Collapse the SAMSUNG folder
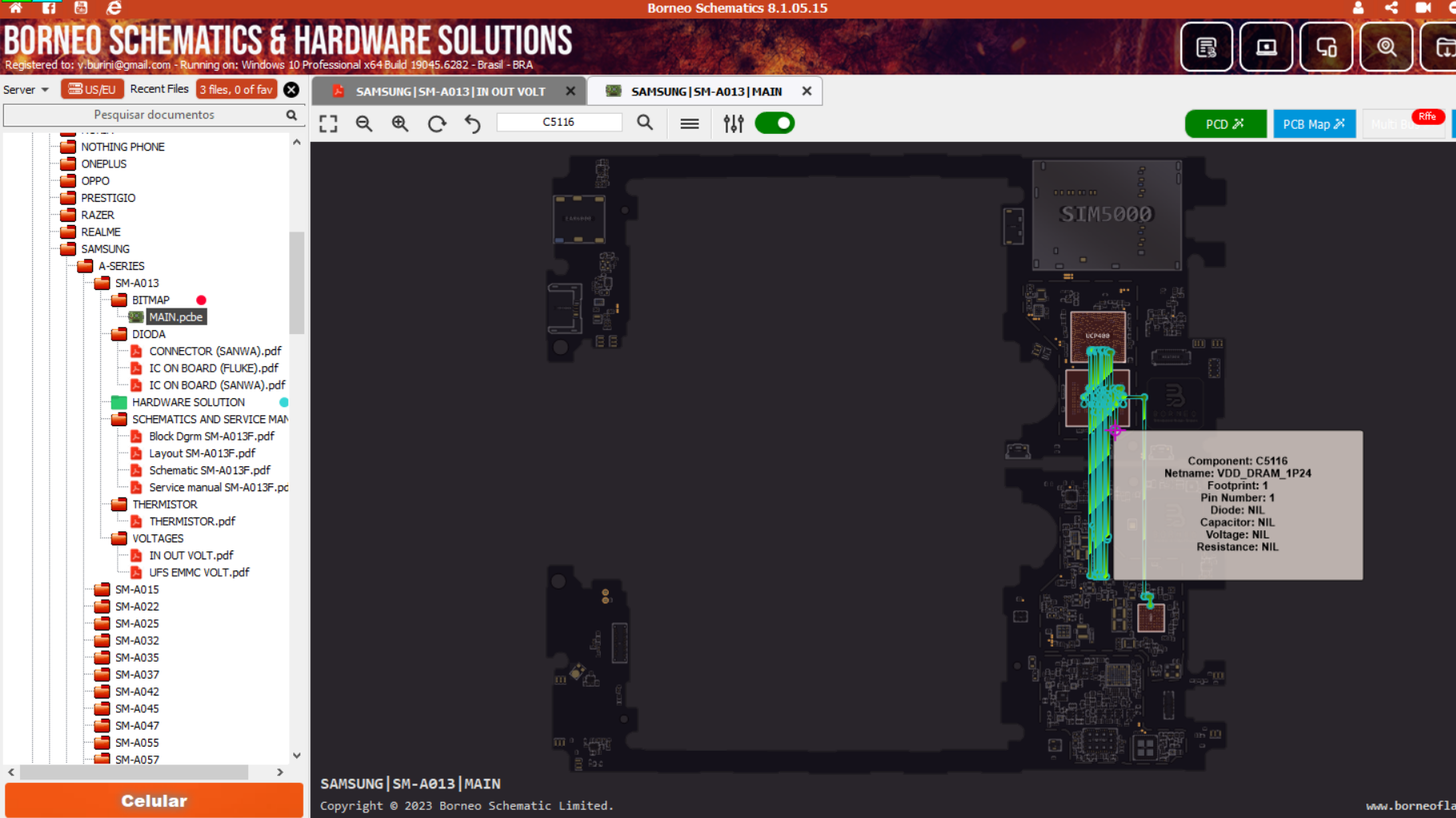This screenshot has width=1456, height=818. click(105, 249)
